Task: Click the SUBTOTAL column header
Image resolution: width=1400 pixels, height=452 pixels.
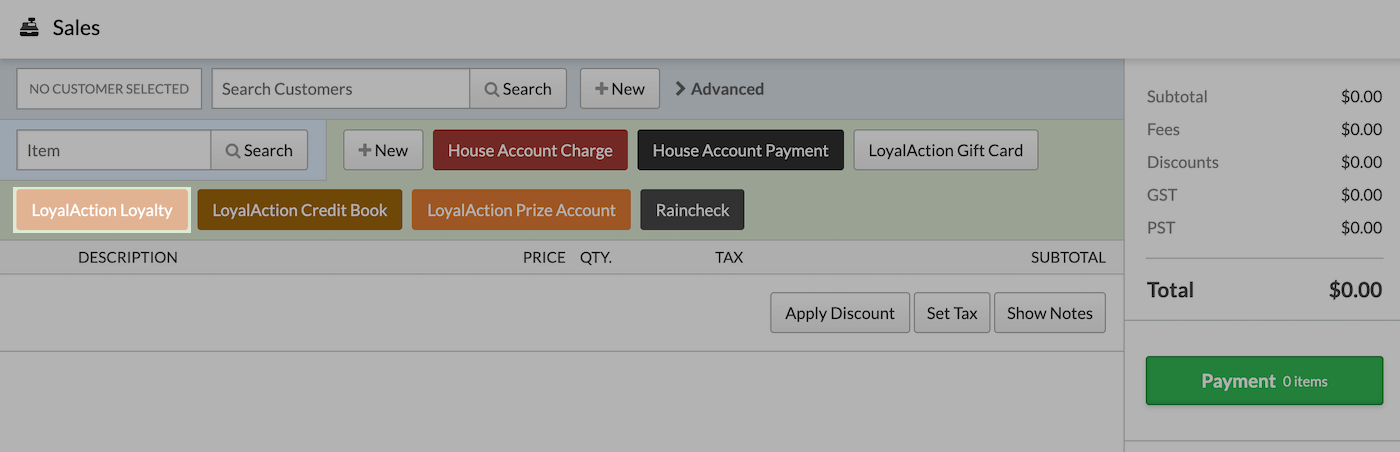Action: pos(1068,257)
